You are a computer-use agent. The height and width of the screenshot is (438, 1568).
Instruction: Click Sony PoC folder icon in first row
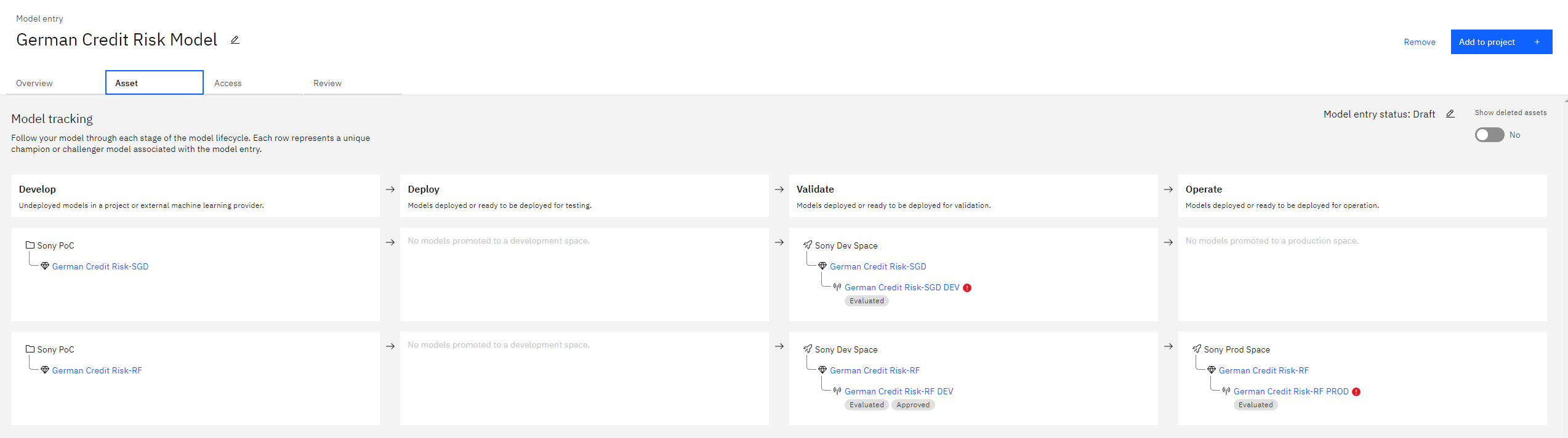(x=30, y=245)
